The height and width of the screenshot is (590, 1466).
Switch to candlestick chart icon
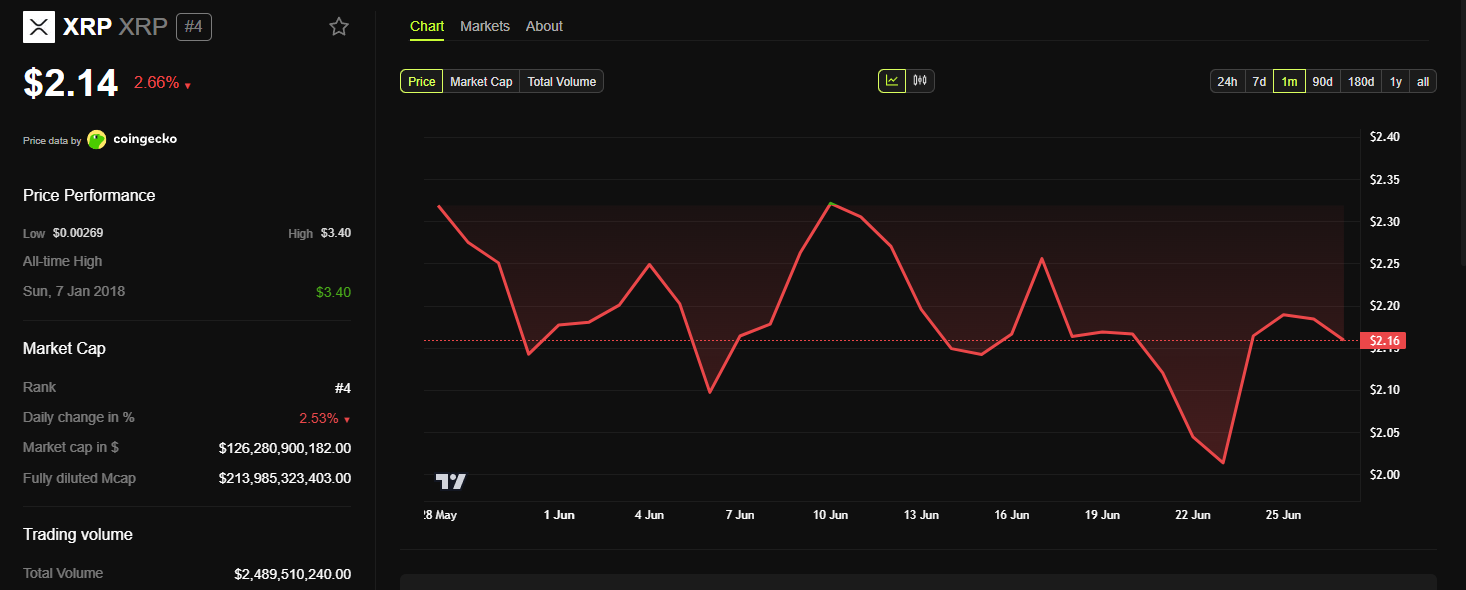(920, 81)
